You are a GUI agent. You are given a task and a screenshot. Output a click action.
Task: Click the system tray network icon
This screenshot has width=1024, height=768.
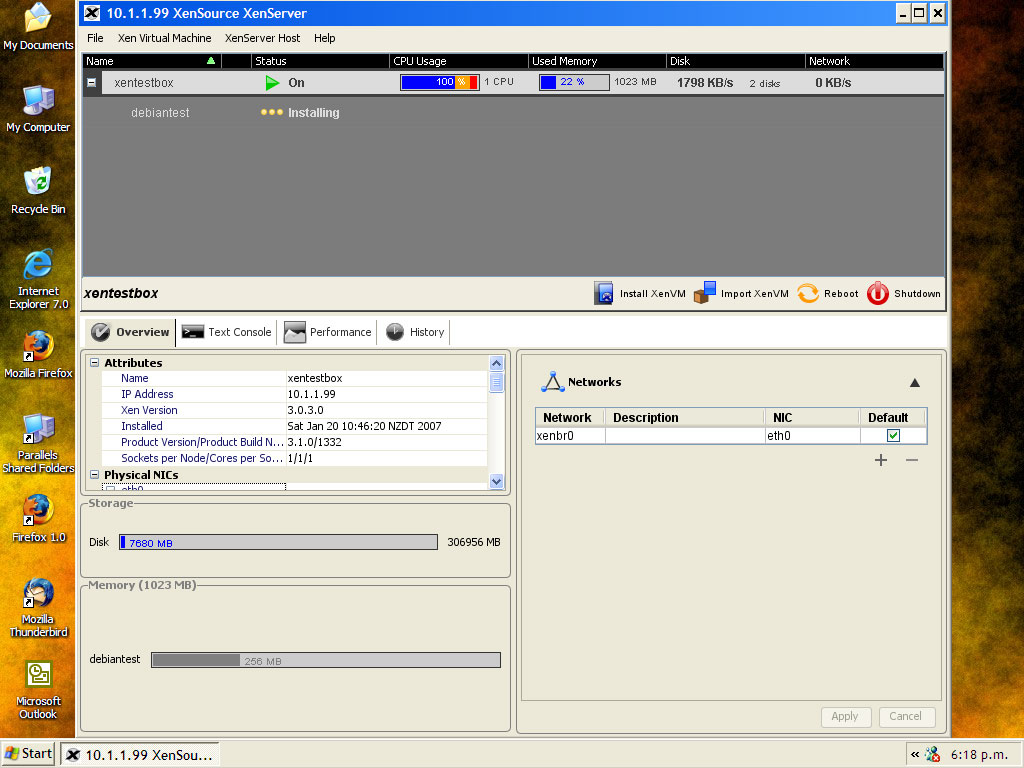933,755
